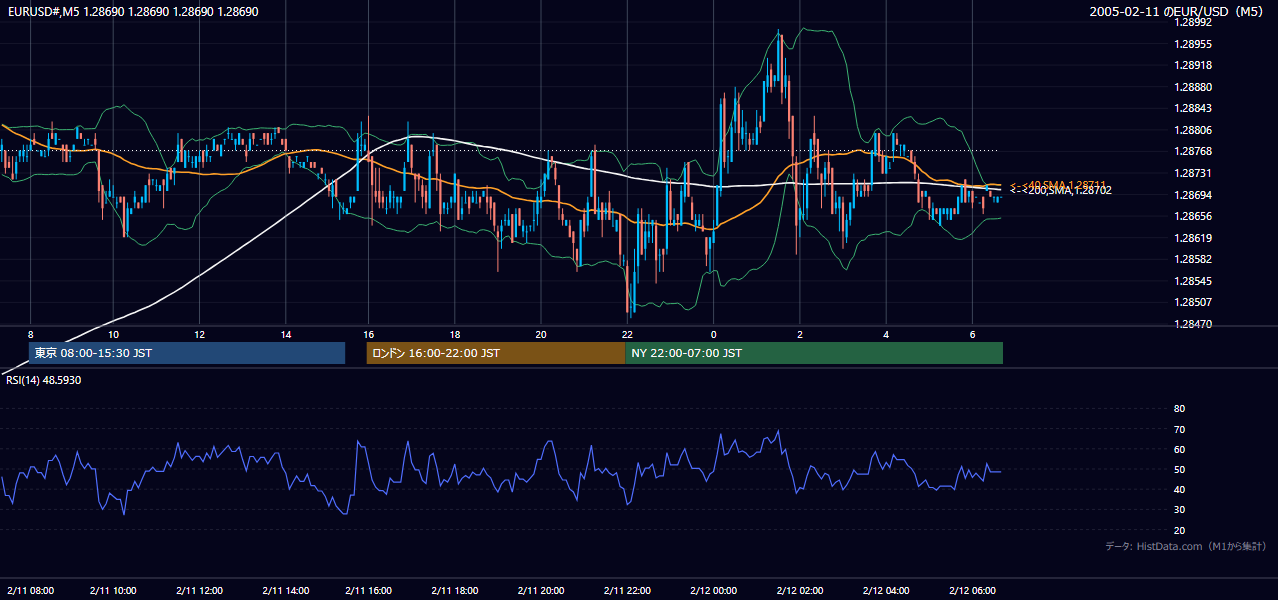Click price axis label 1.28545

click(x=1193, y=281)
